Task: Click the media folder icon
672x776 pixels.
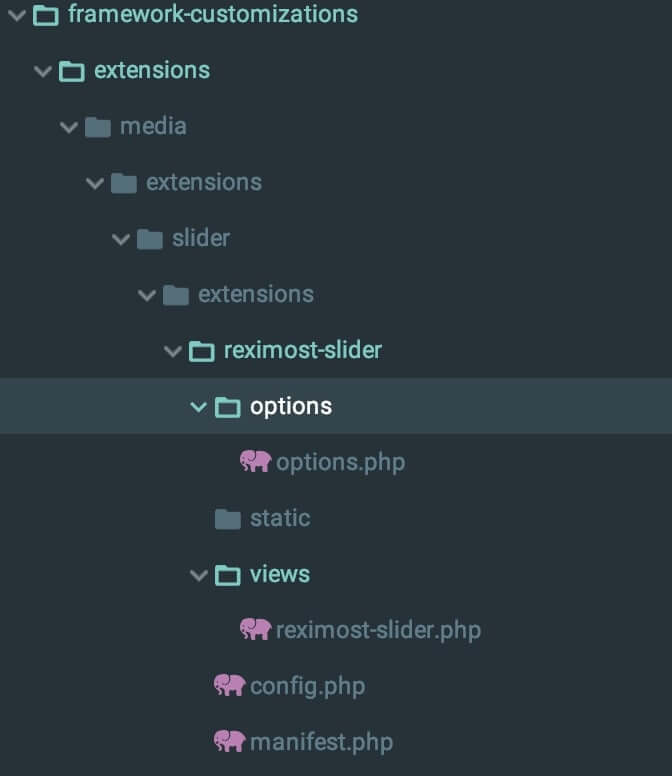Action: [97, 127]
